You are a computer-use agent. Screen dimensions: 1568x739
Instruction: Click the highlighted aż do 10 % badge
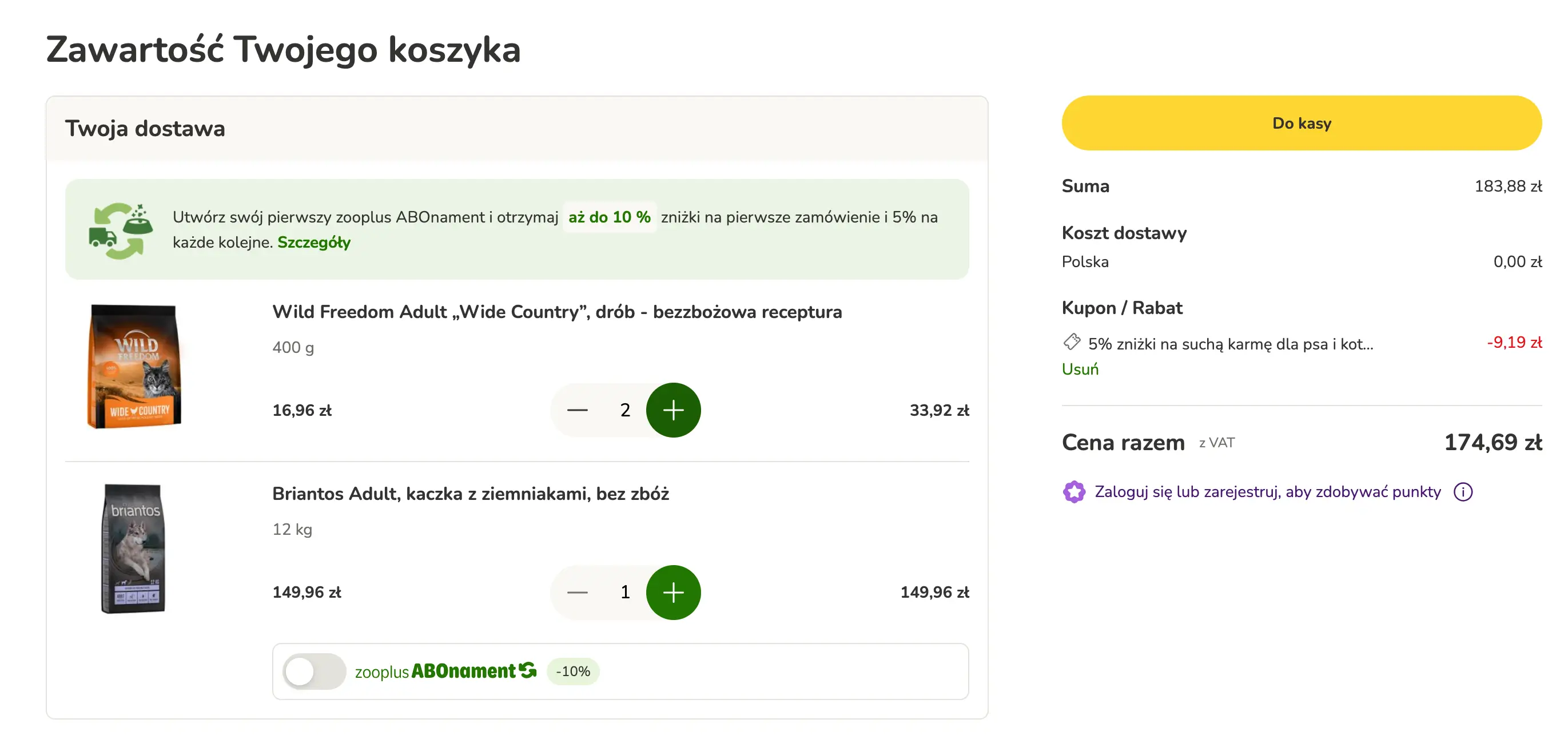(x=610, y=217)
